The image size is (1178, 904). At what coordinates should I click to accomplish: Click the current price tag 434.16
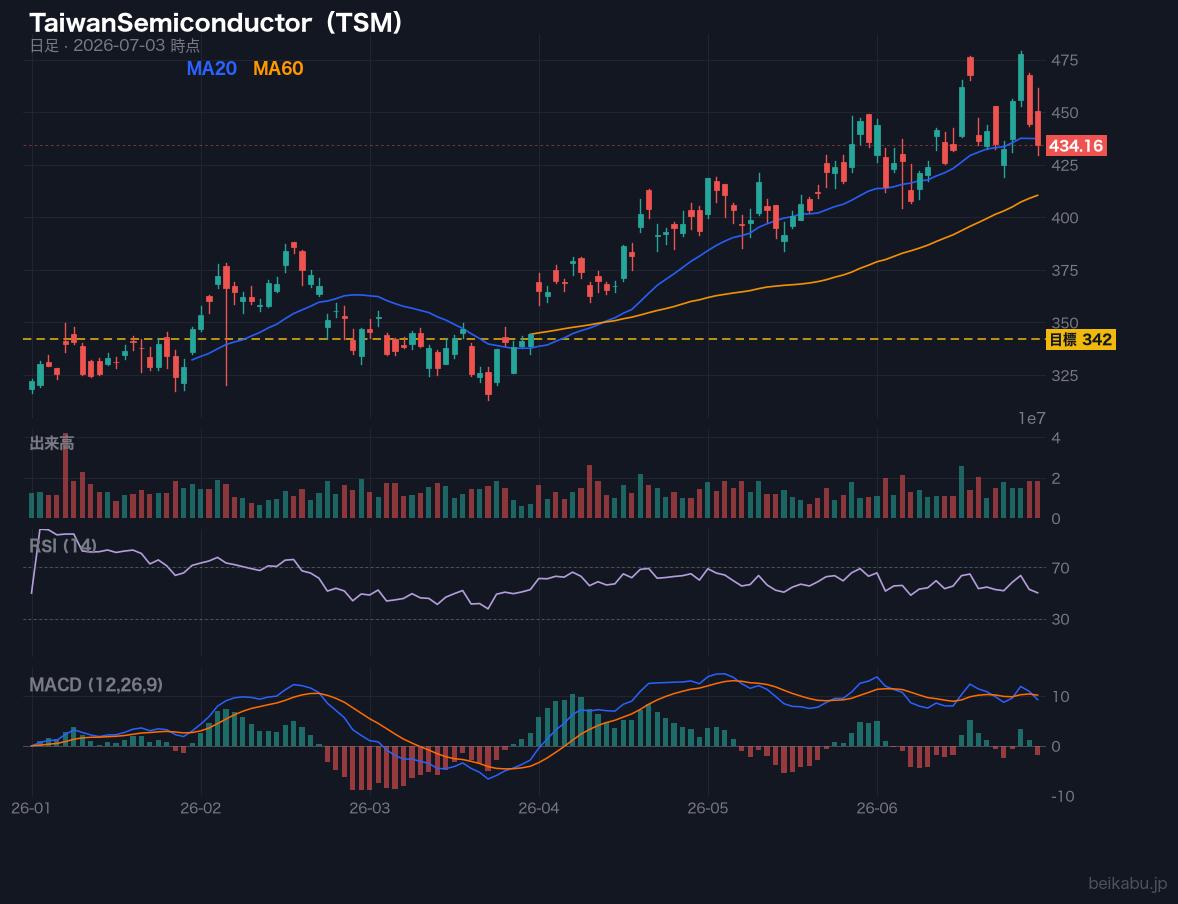click(x=1076, y=146)
